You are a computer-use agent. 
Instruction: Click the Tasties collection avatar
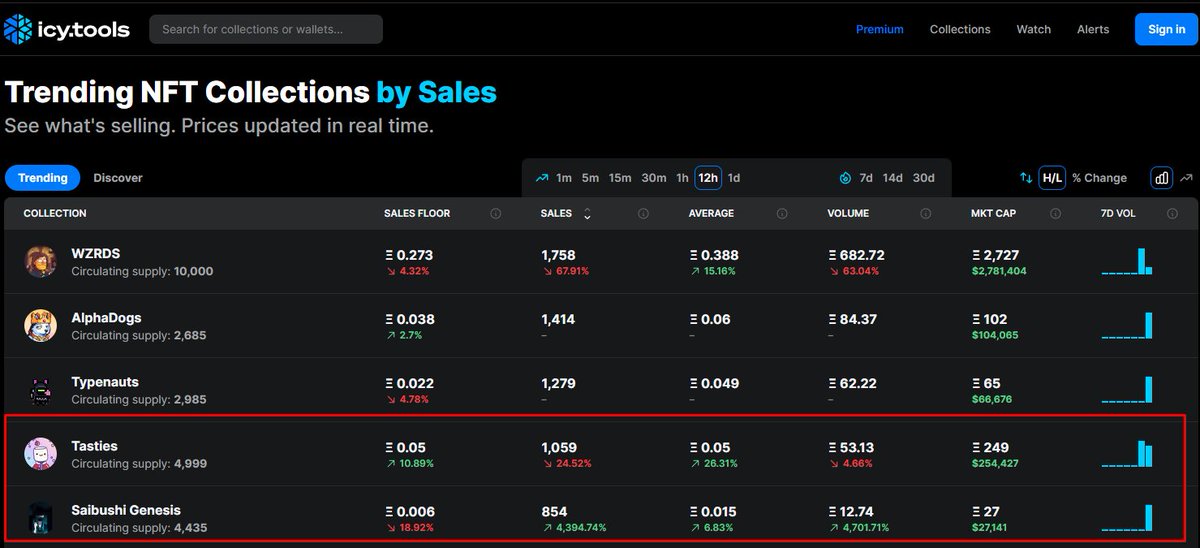coord(41,454)
